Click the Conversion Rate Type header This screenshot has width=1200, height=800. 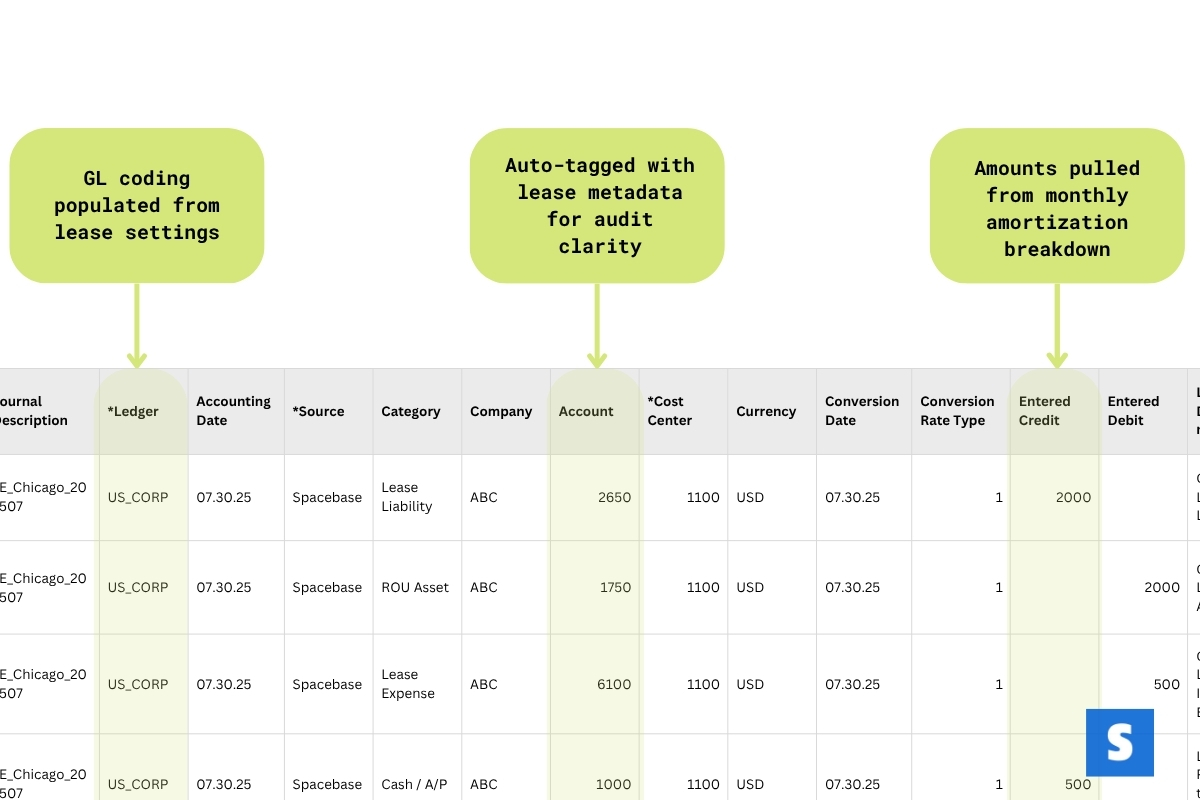coord(957,411)
